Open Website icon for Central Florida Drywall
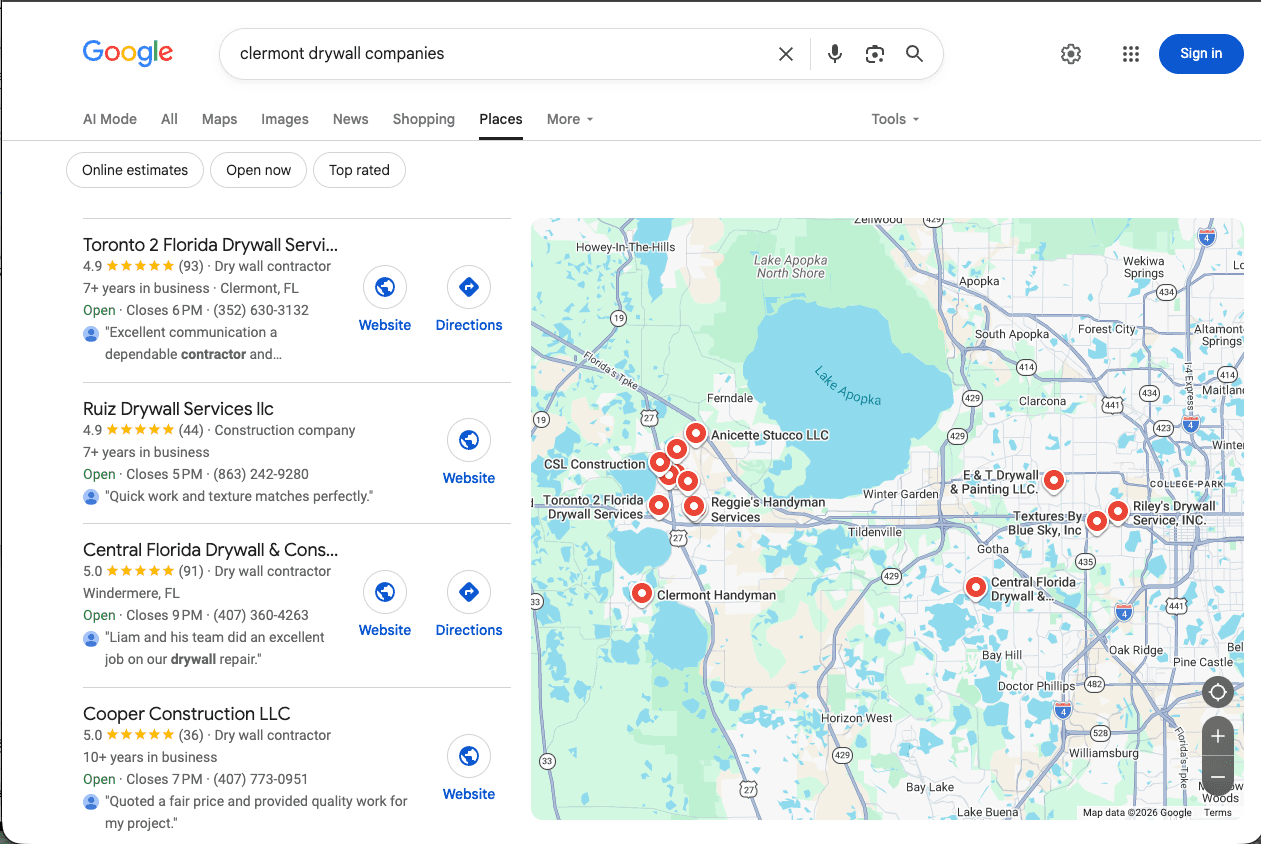 385,593
